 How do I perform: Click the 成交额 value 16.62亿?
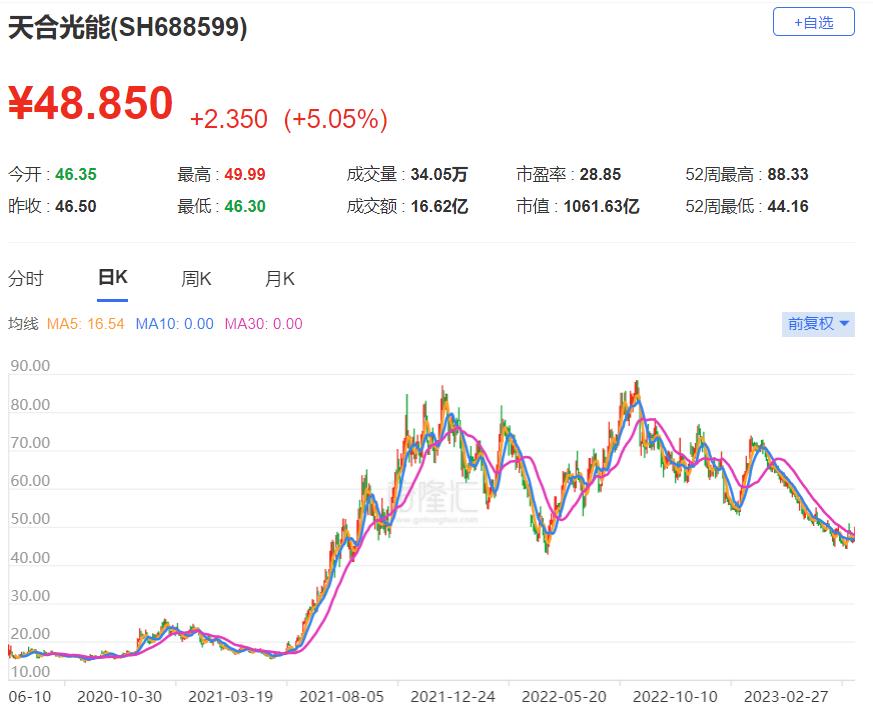tap(439, 207)
